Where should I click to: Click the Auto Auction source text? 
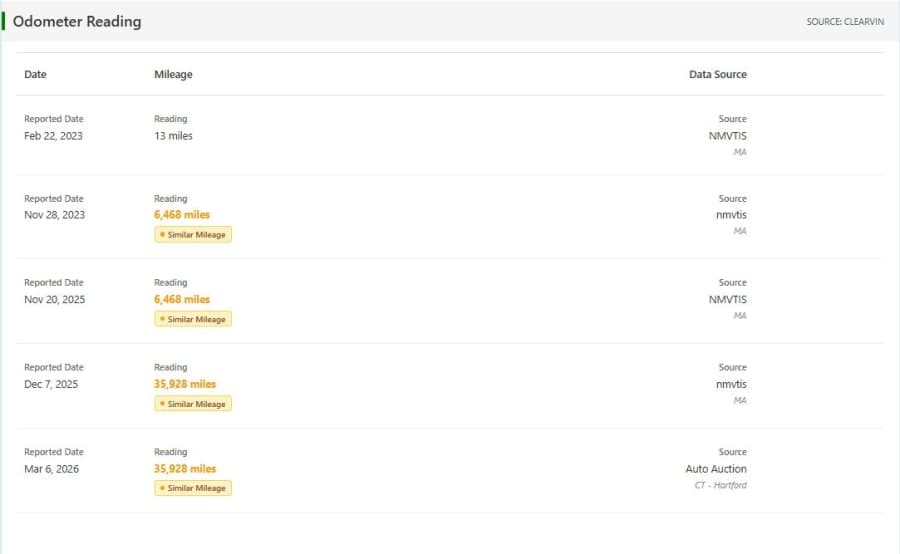[x=716, y=469]
